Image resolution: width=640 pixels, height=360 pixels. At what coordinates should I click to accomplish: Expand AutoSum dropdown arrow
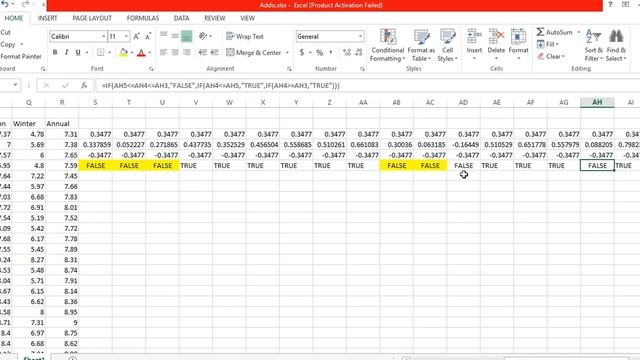click(579, 32)
